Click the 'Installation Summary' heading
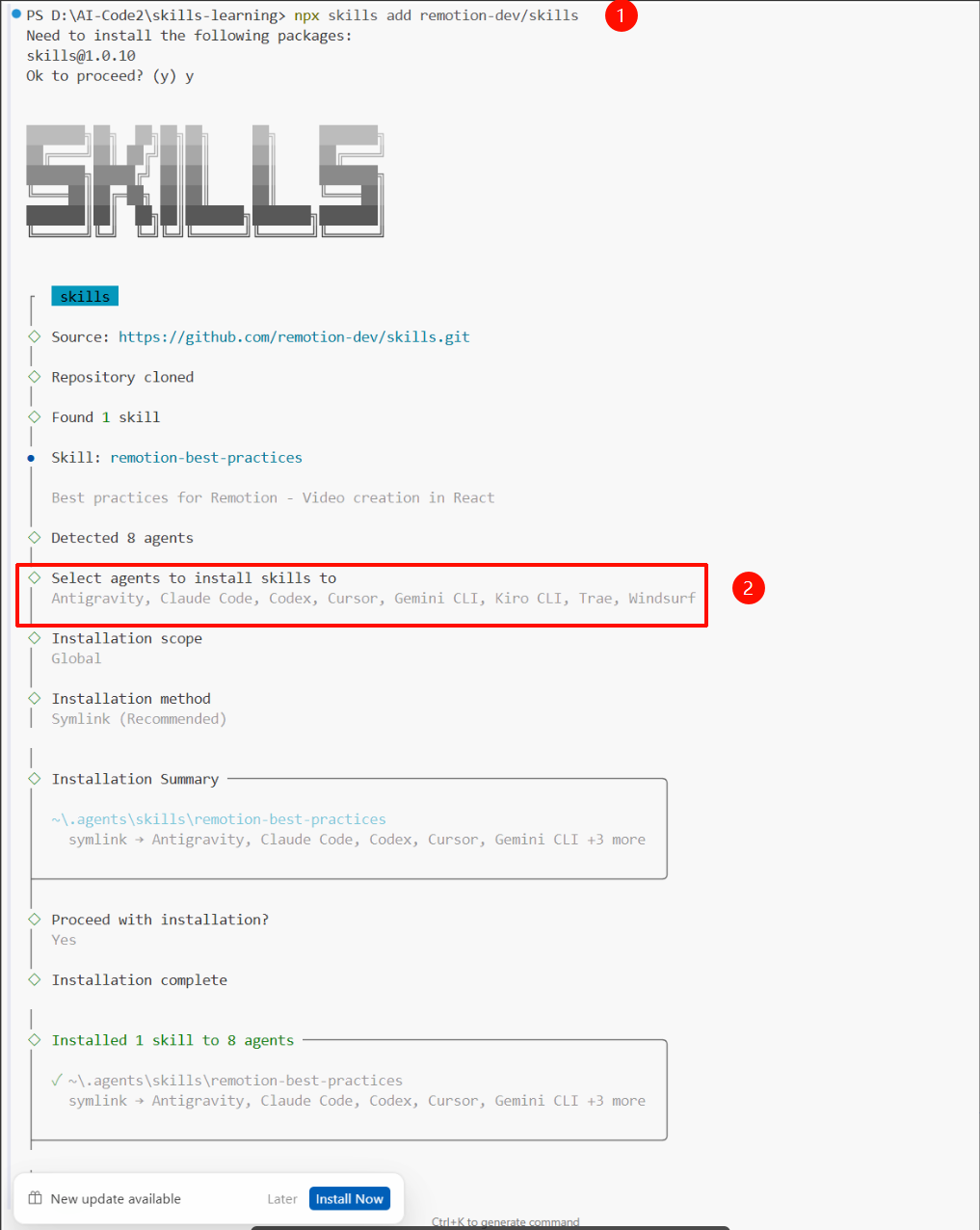The image size is (980, 1230). point(135,779)
